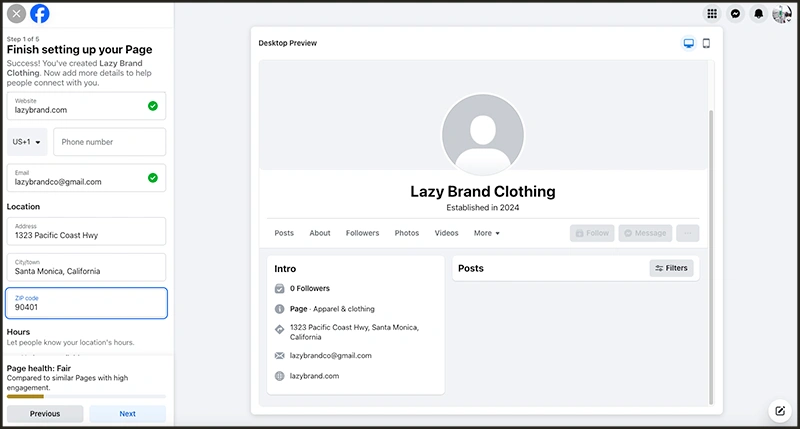Click the account profile picture icon

(x=782, y=14)
